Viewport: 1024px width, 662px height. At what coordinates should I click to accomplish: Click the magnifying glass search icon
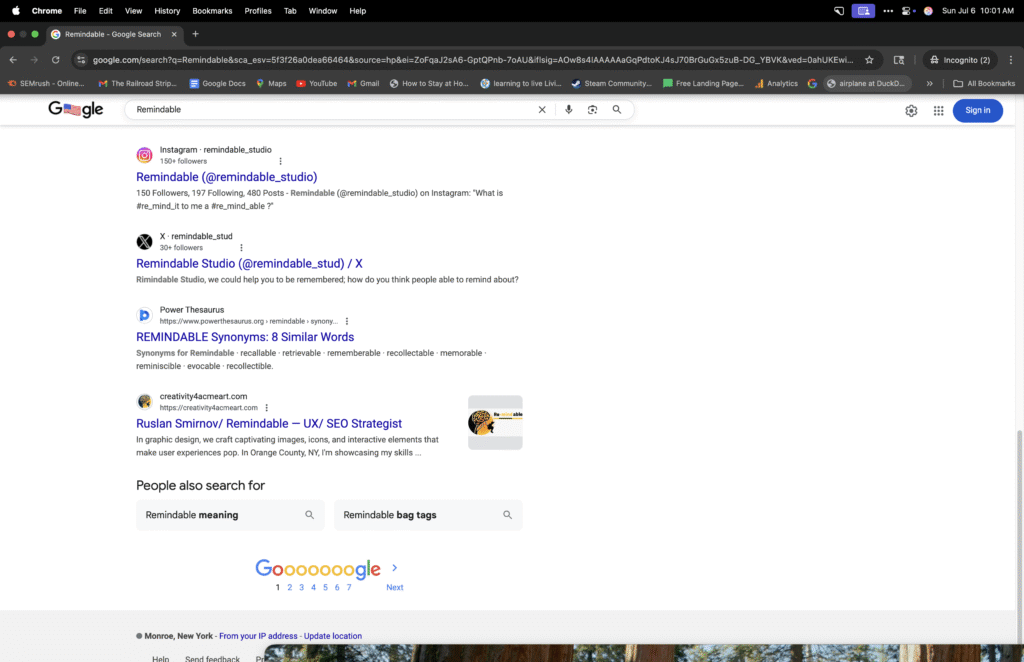[617, 109]
